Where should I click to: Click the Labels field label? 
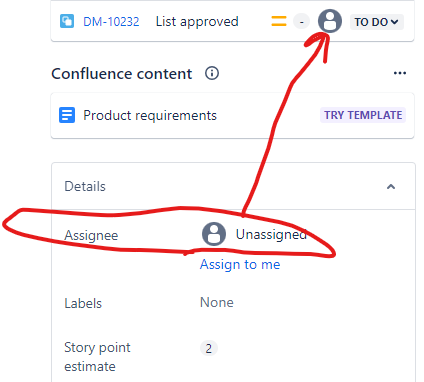click(83, 303)
